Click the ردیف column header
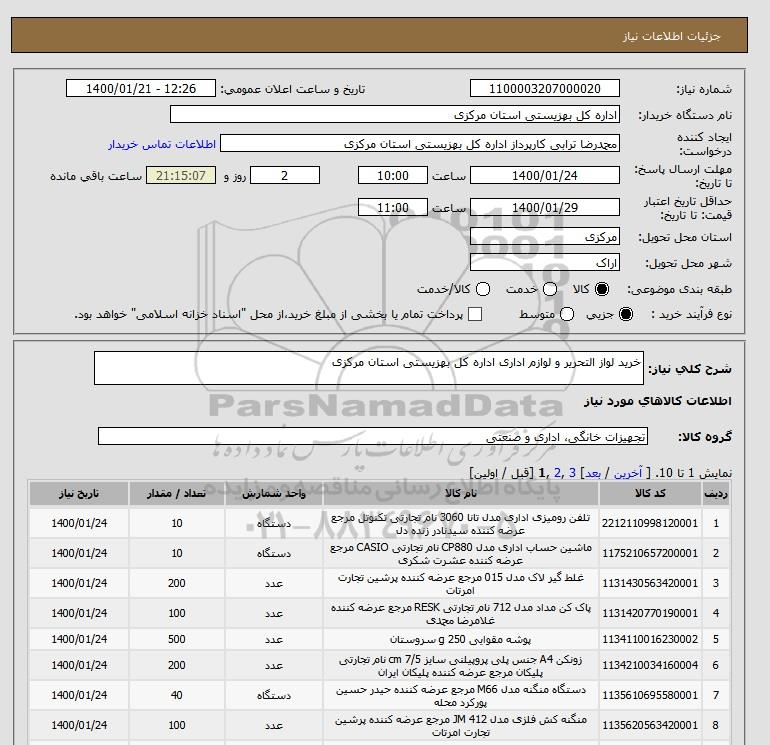 point(715,494)
